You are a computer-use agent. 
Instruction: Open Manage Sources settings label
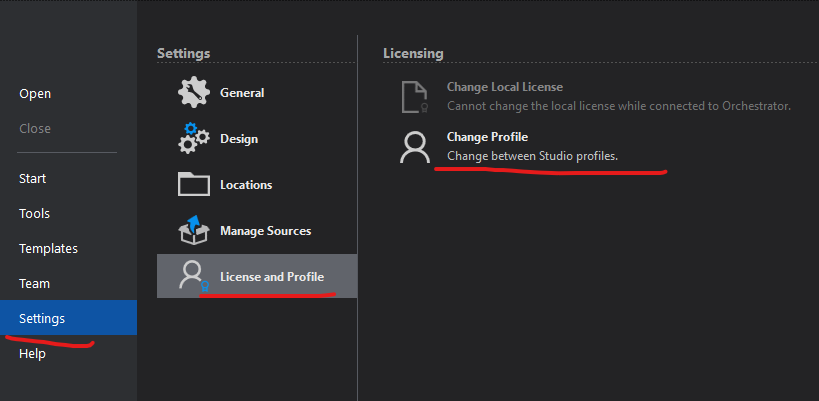click(265, 231)
